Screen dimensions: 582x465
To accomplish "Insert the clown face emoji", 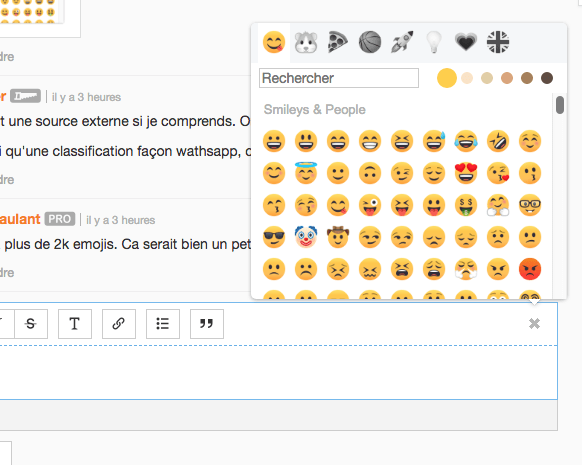I will tap(306, 237).
